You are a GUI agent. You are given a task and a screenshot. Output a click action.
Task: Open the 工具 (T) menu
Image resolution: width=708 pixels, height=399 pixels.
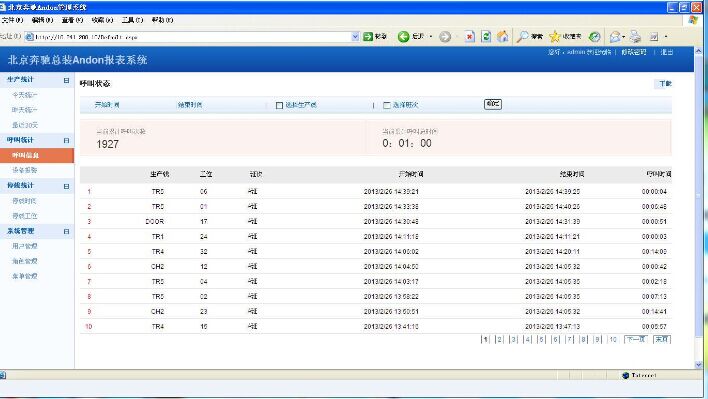tap(132, 20)
